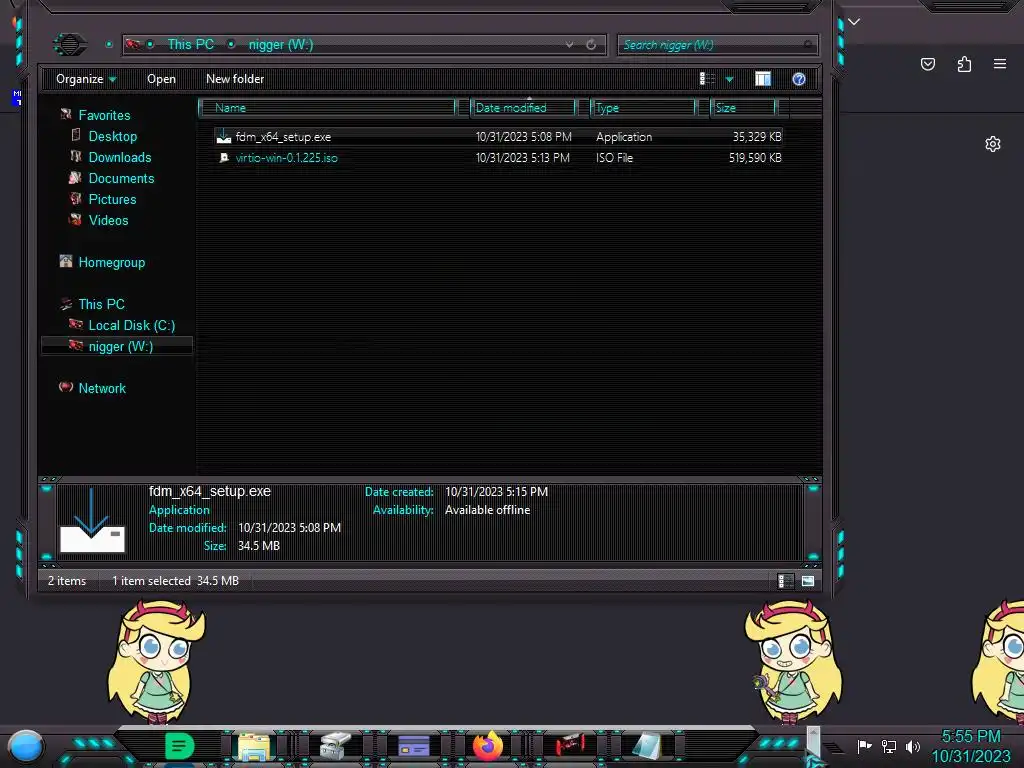Click the virtio-win ISO file icon
The height and width of the screenshot is (768, 1024).
pos(224,157)
